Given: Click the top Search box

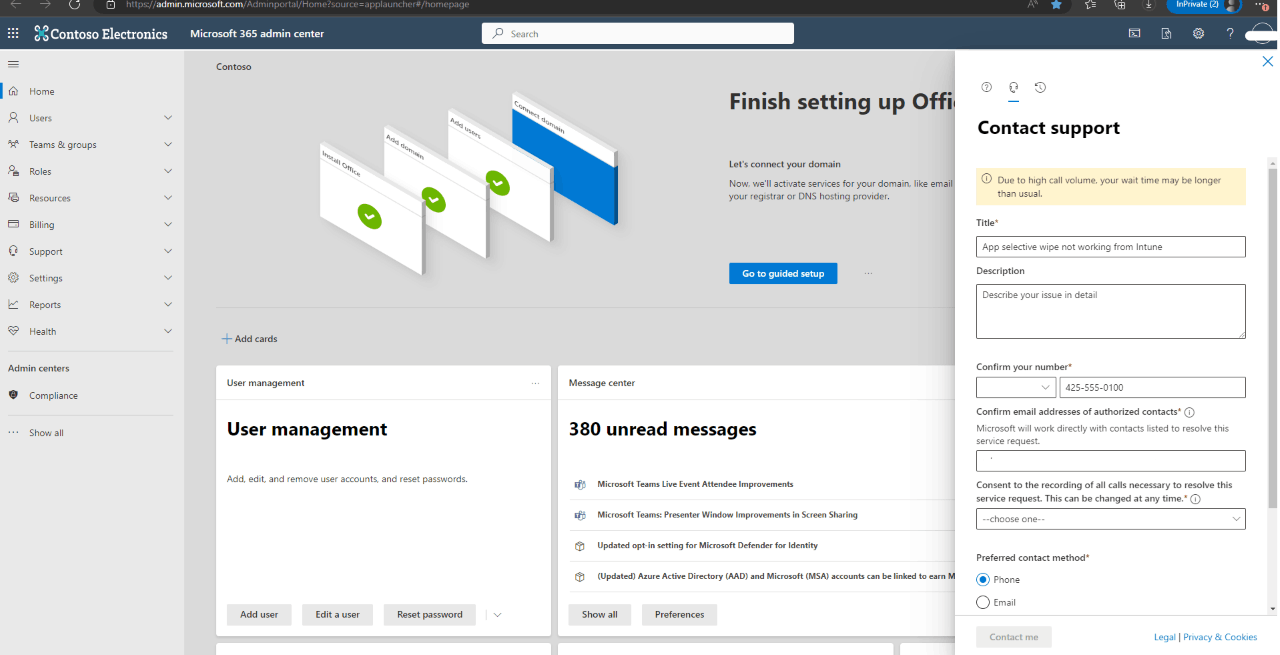Looking at the screenshot, I should [638, 33].
